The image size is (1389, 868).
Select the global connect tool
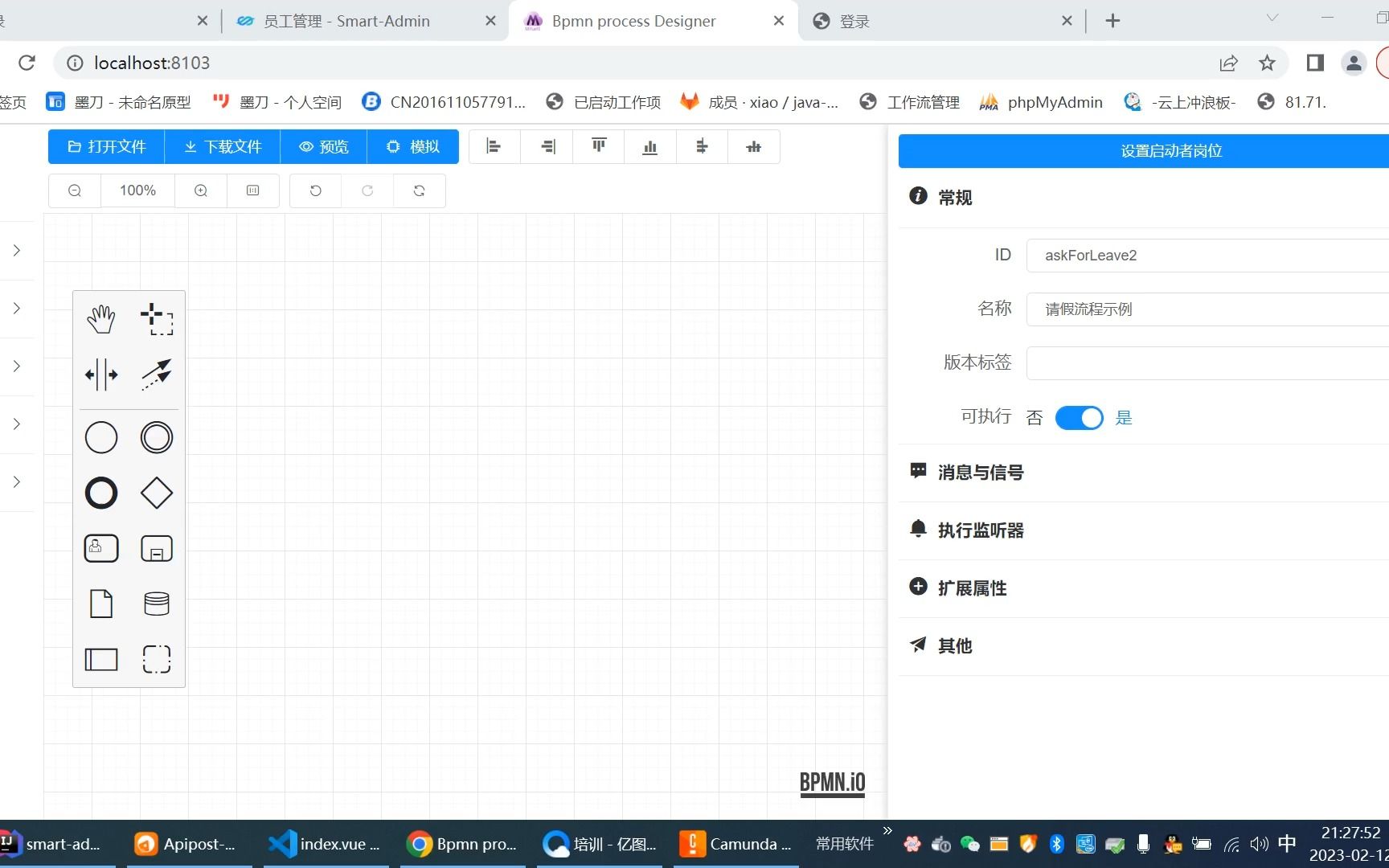coord(158,374)
